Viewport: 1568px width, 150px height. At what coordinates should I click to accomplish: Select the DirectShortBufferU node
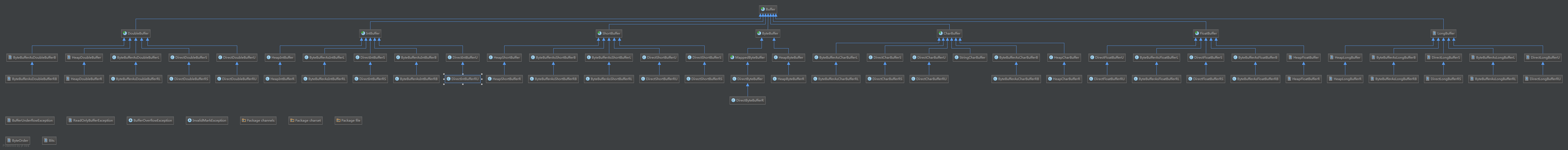[x=659, y=58]
